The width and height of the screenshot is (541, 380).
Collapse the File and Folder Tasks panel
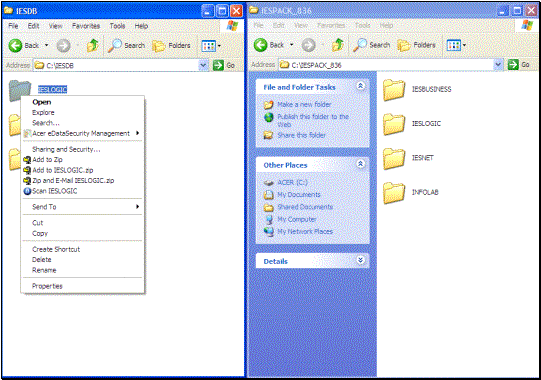(x=360, y=86)
